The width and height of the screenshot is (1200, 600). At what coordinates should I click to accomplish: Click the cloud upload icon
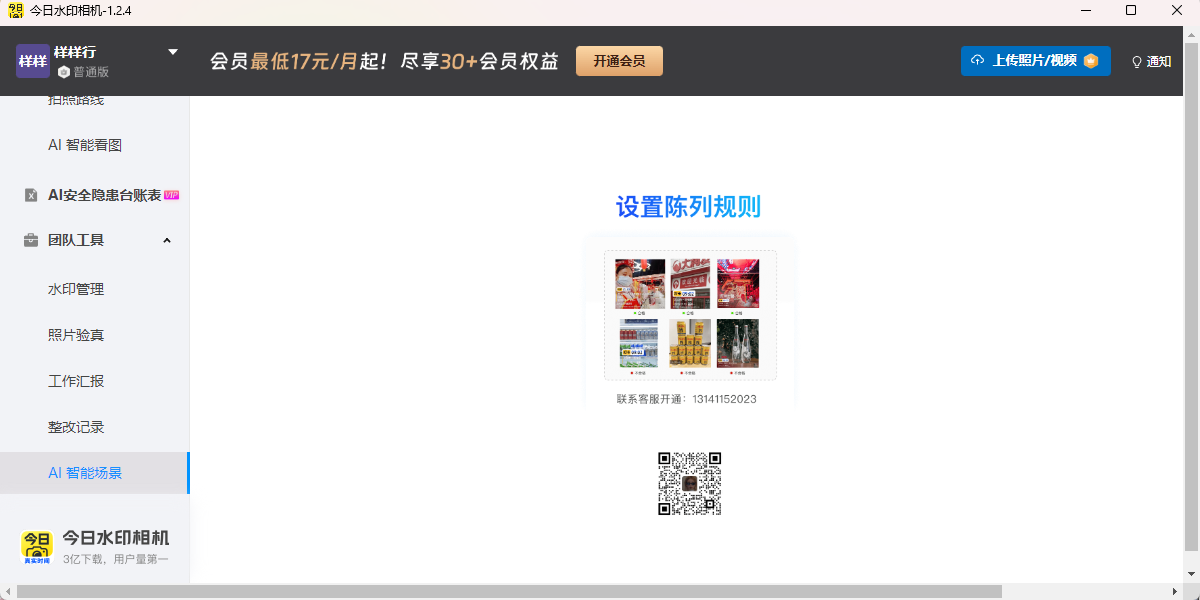pyautogui.click(x=978, y=61)
